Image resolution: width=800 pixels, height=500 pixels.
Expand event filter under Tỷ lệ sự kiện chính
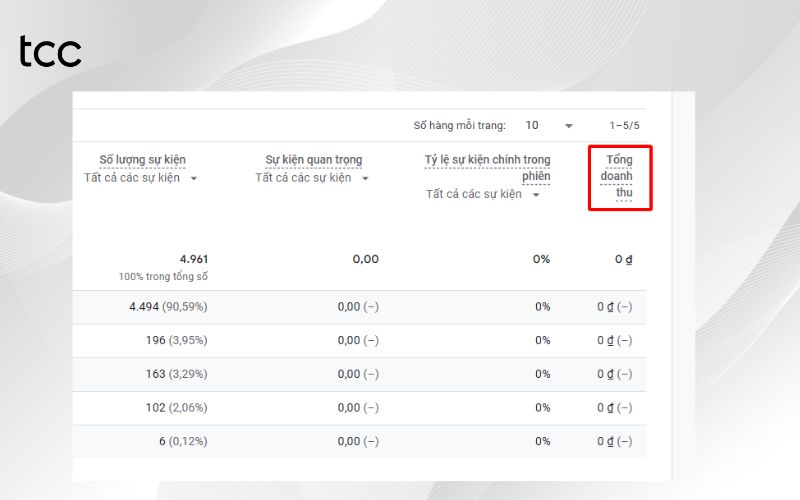pos(483,194)
